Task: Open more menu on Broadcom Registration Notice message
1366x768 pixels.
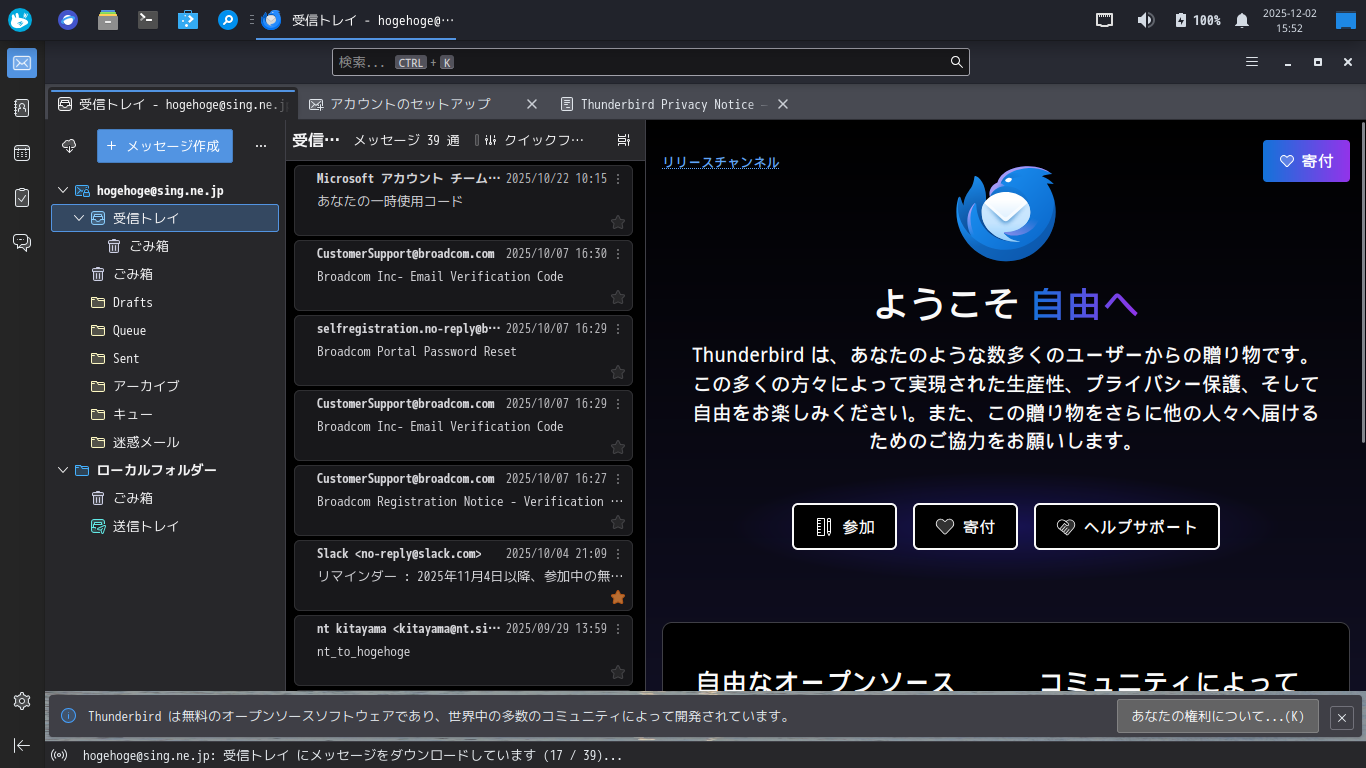Action: (618, 479)
